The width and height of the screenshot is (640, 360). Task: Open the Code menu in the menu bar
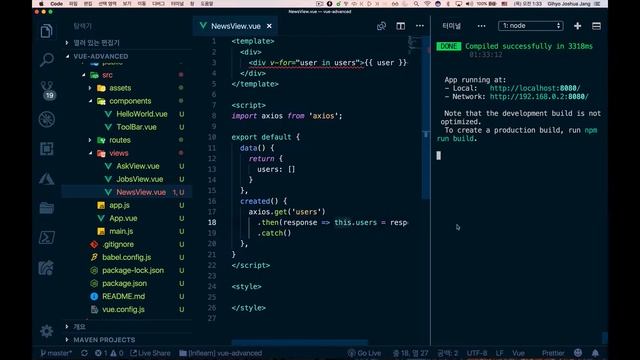pos(56,4)
